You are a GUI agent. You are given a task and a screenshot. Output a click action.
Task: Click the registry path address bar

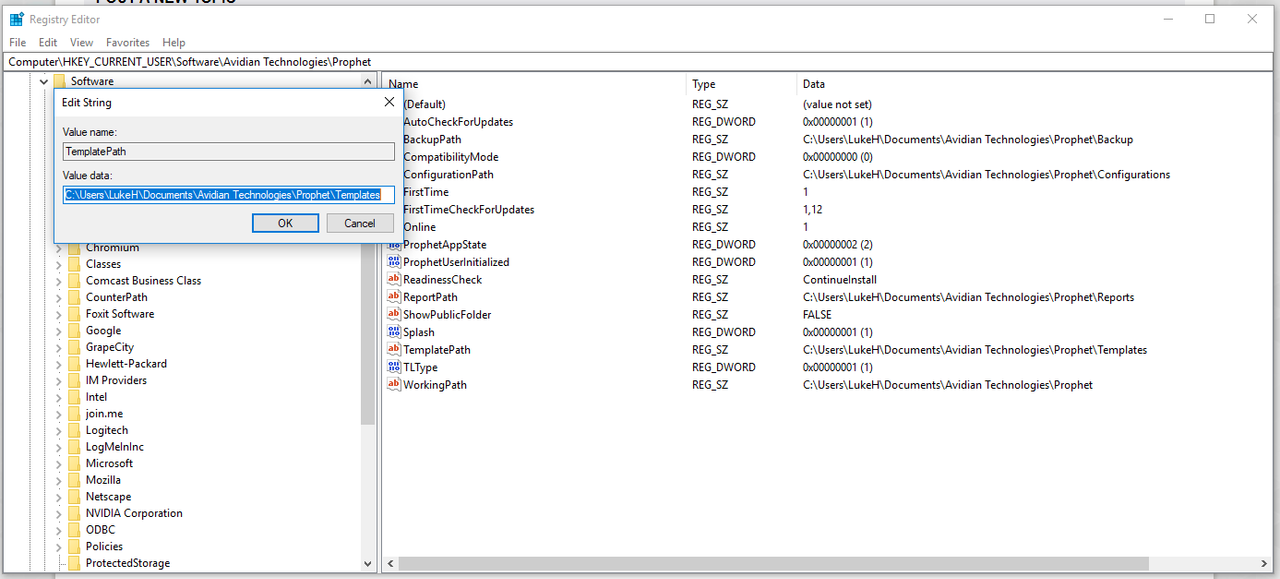(x=640, y=62)
